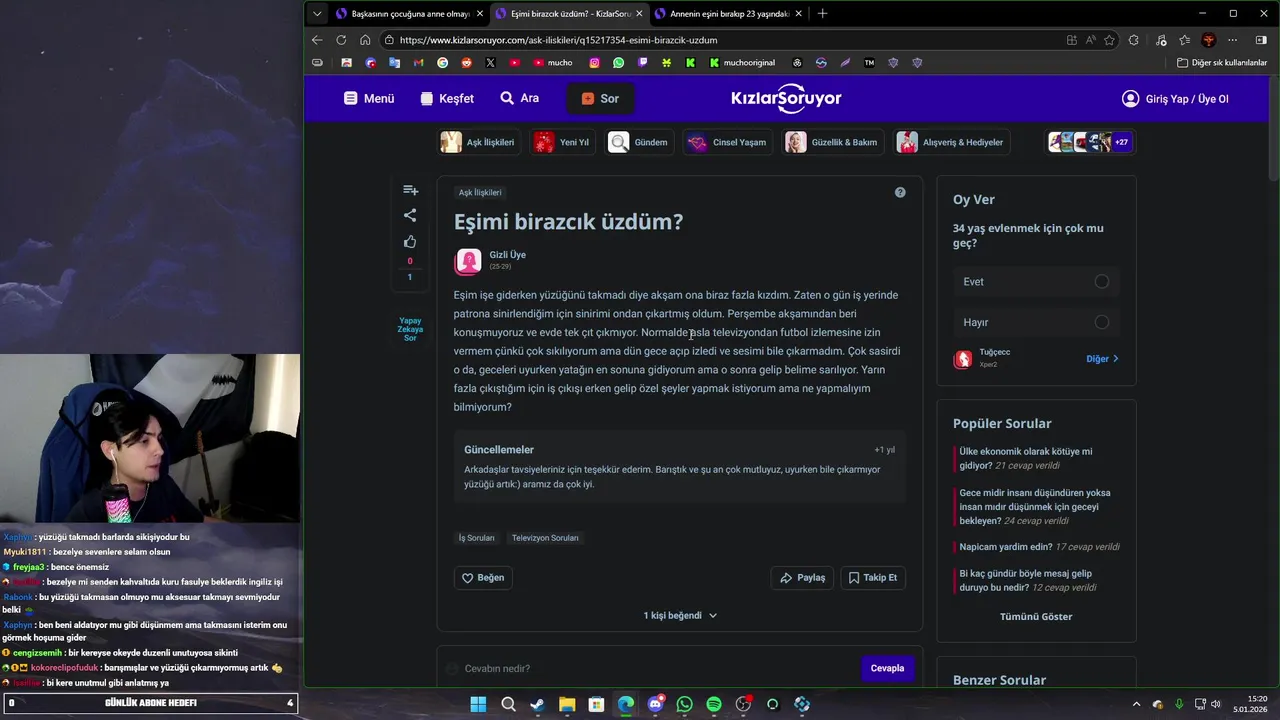The width and height of the screenshot is (1280, 720).
Task: Click the Gizli Üye pink avatar
Action: click(468, 262)
